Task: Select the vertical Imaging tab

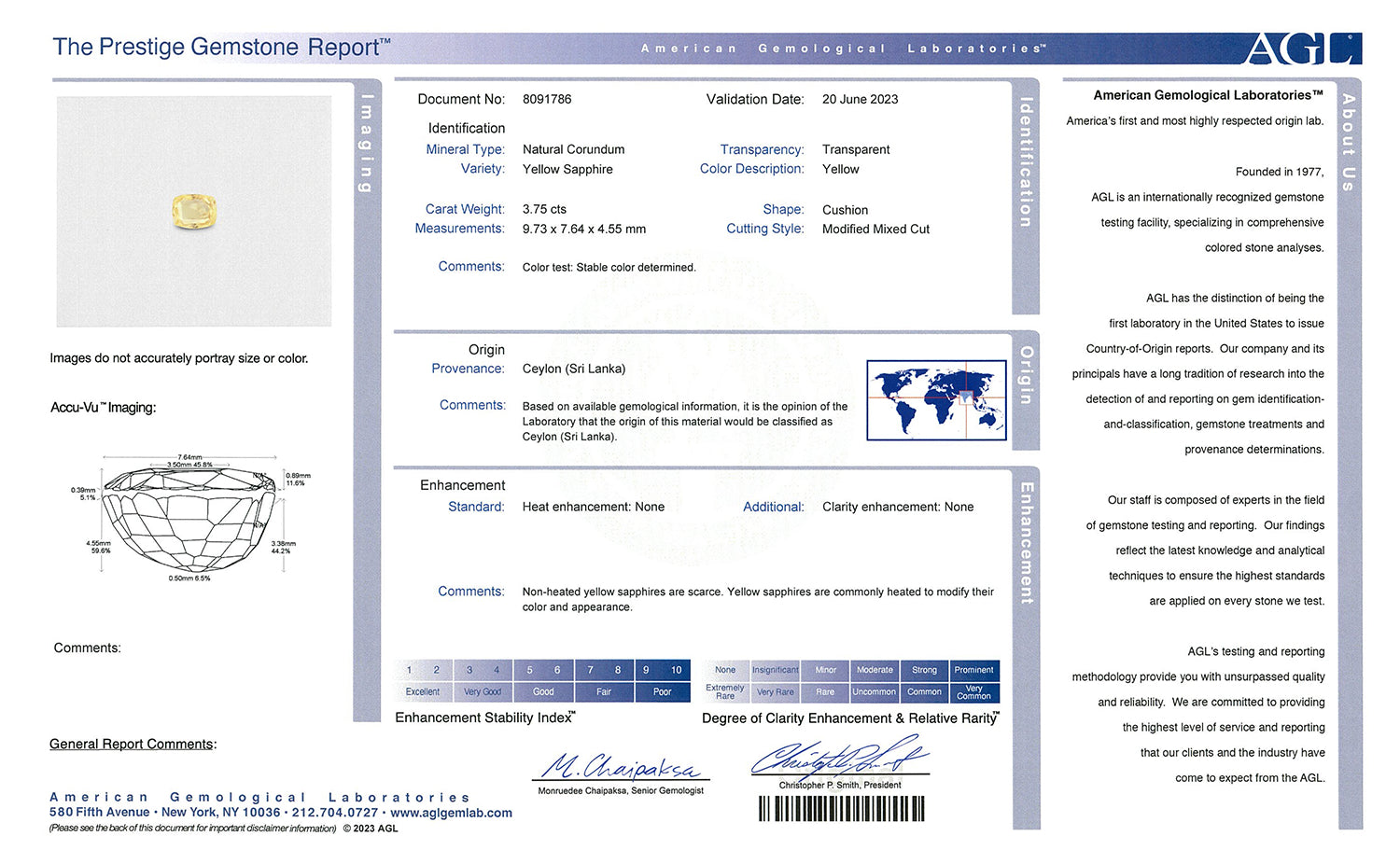Action: [x=367, y=143]
